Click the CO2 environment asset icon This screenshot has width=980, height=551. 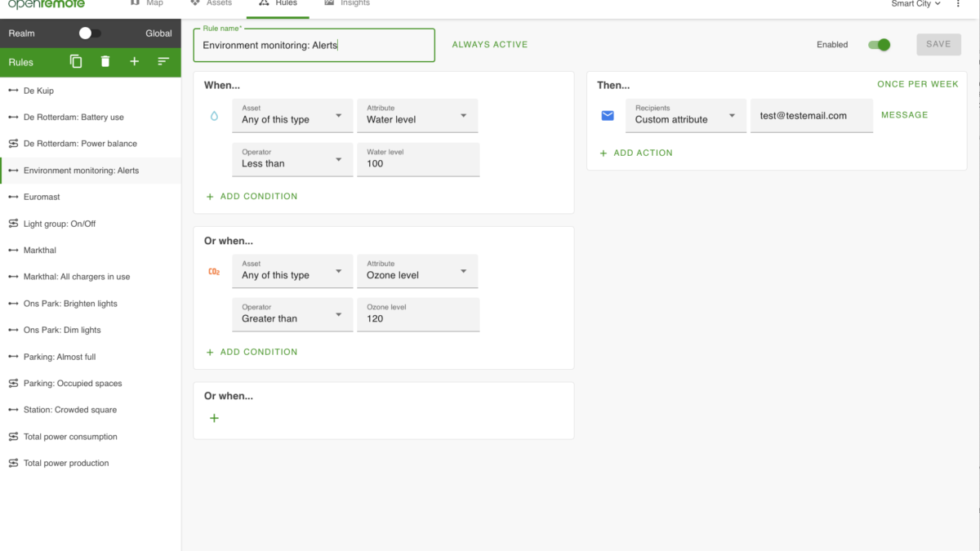214,272
